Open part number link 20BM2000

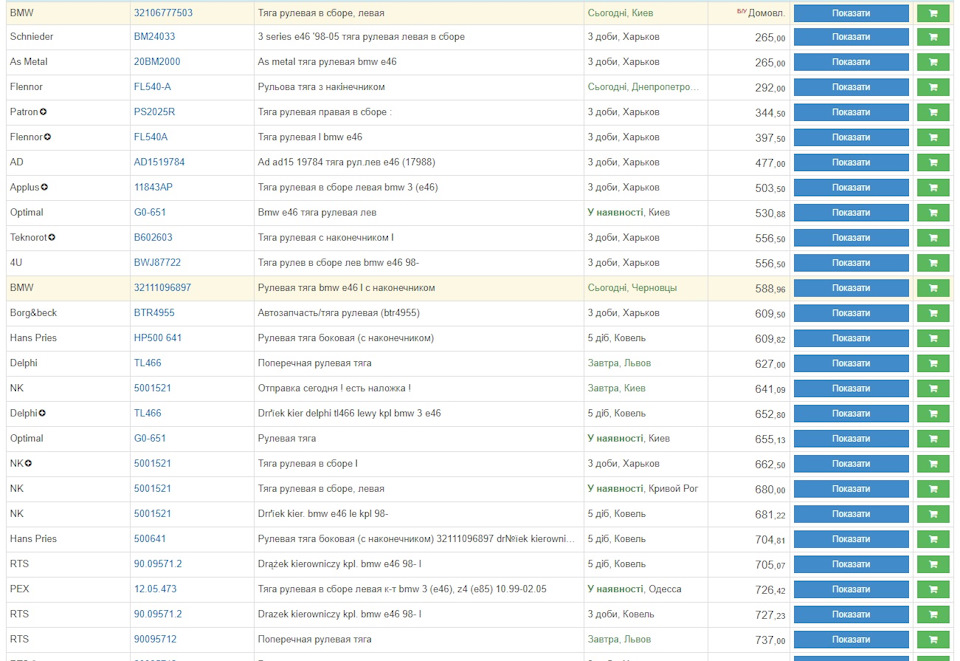pos(157,62)
